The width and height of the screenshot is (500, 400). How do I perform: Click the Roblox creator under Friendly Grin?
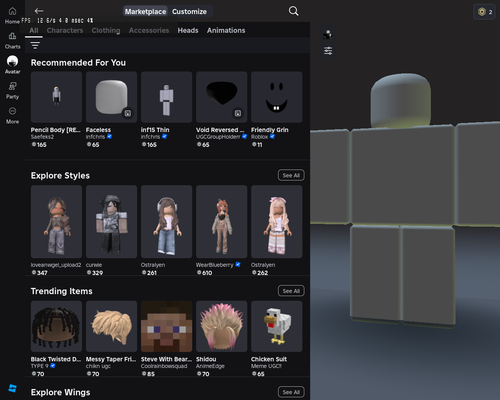[x=259, y=137]
